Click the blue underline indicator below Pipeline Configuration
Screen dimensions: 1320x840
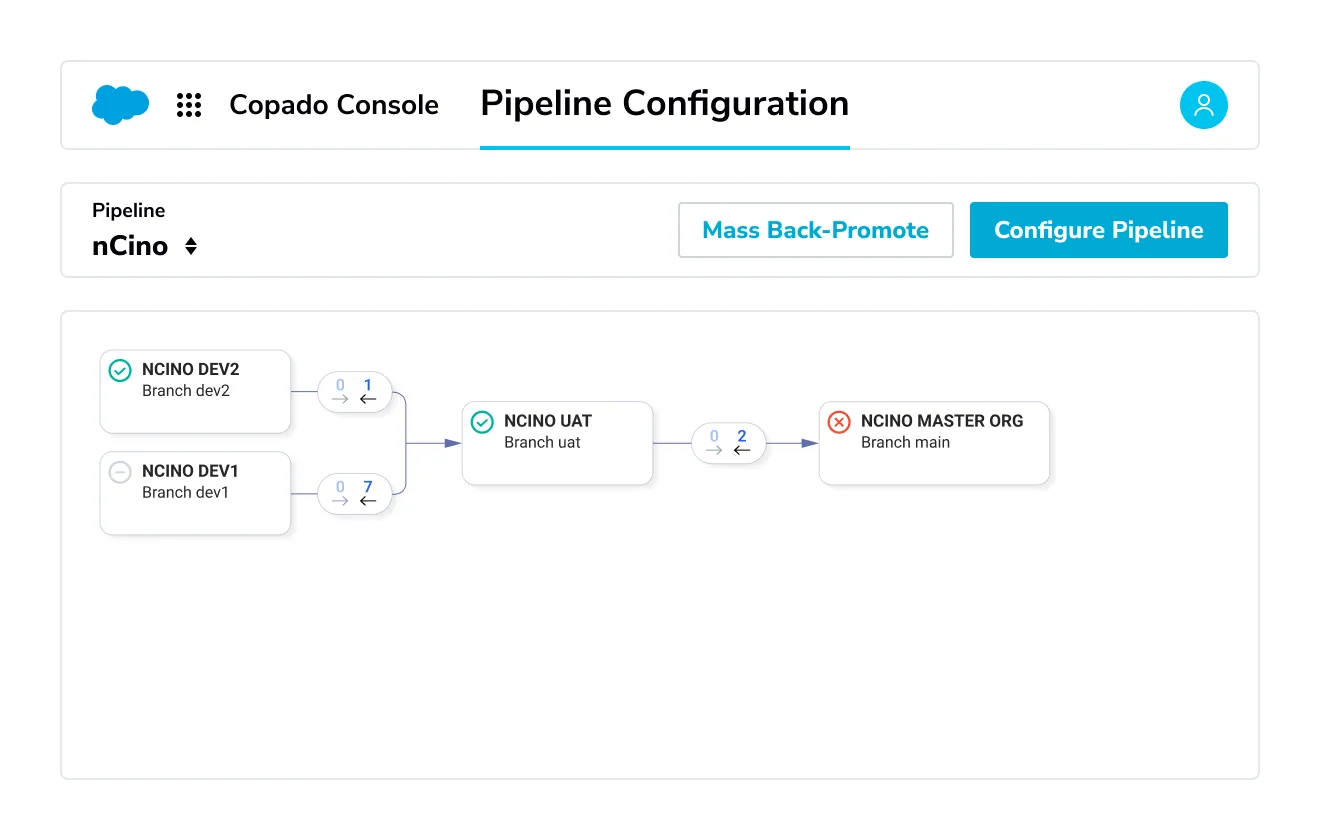click(664, 146)
